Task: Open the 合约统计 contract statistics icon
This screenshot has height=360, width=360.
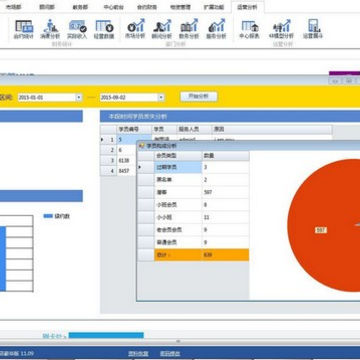Action: pos(24,30)
